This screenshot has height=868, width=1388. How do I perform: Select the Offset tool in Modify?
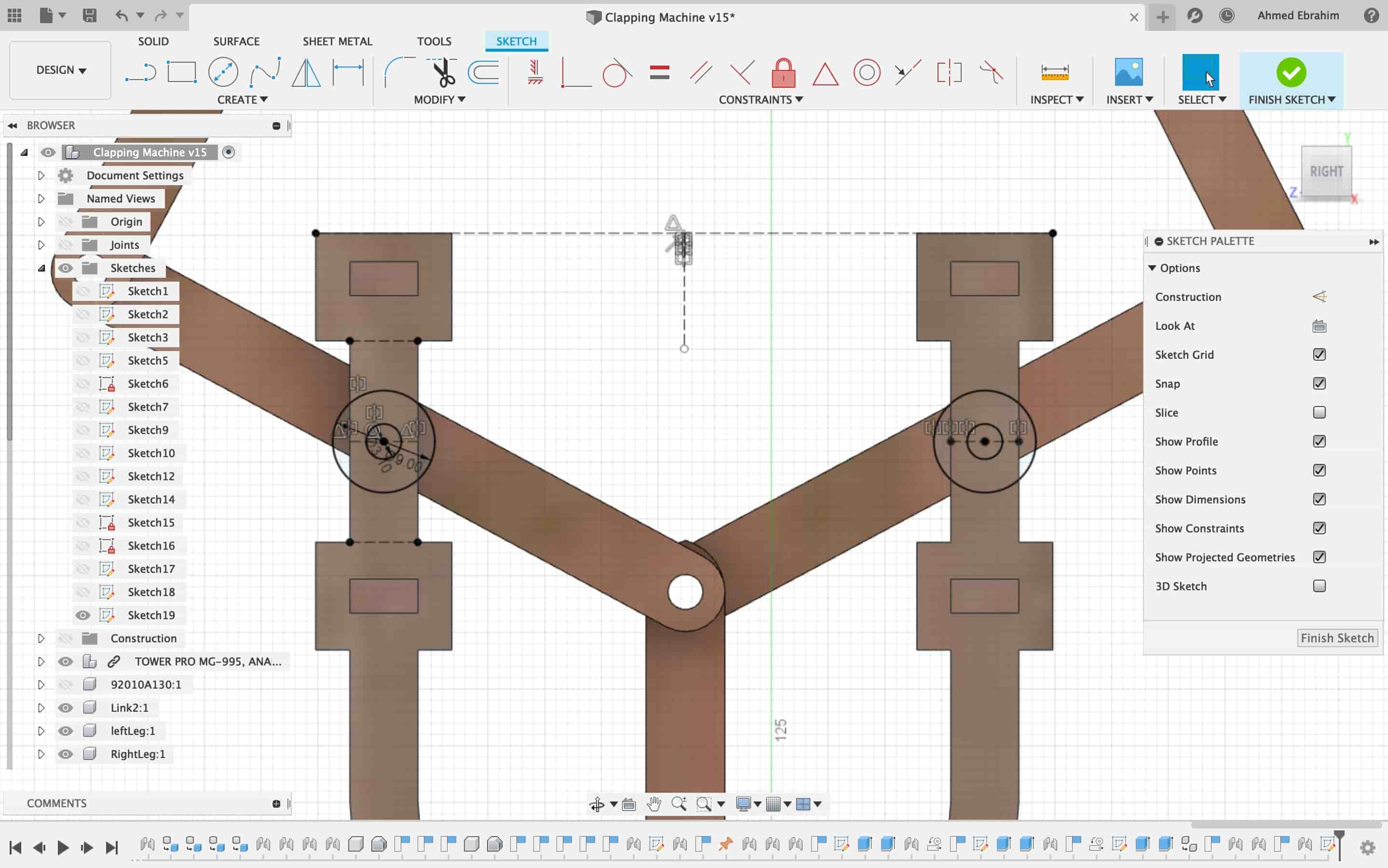[483, 73]
